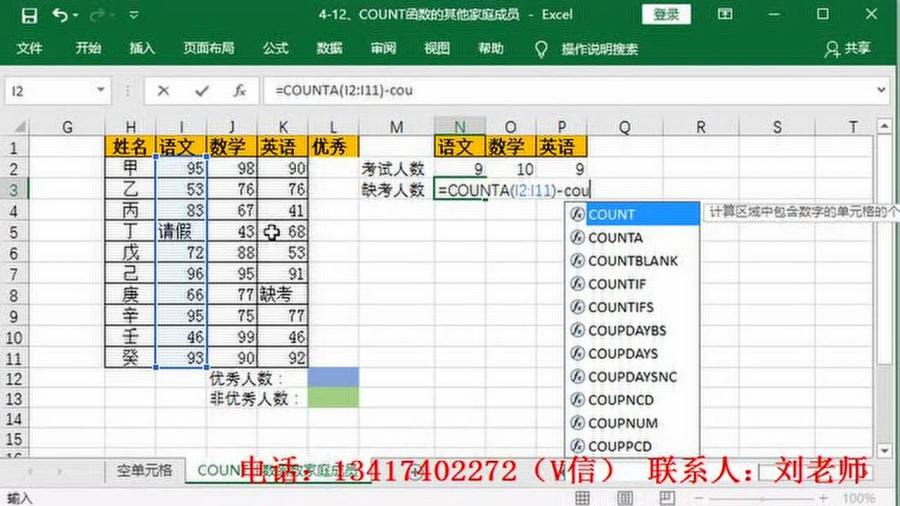The height and width of the screenshot is (506, 900).
Task: Click the formula bar input field
Action: coord(570,90)
